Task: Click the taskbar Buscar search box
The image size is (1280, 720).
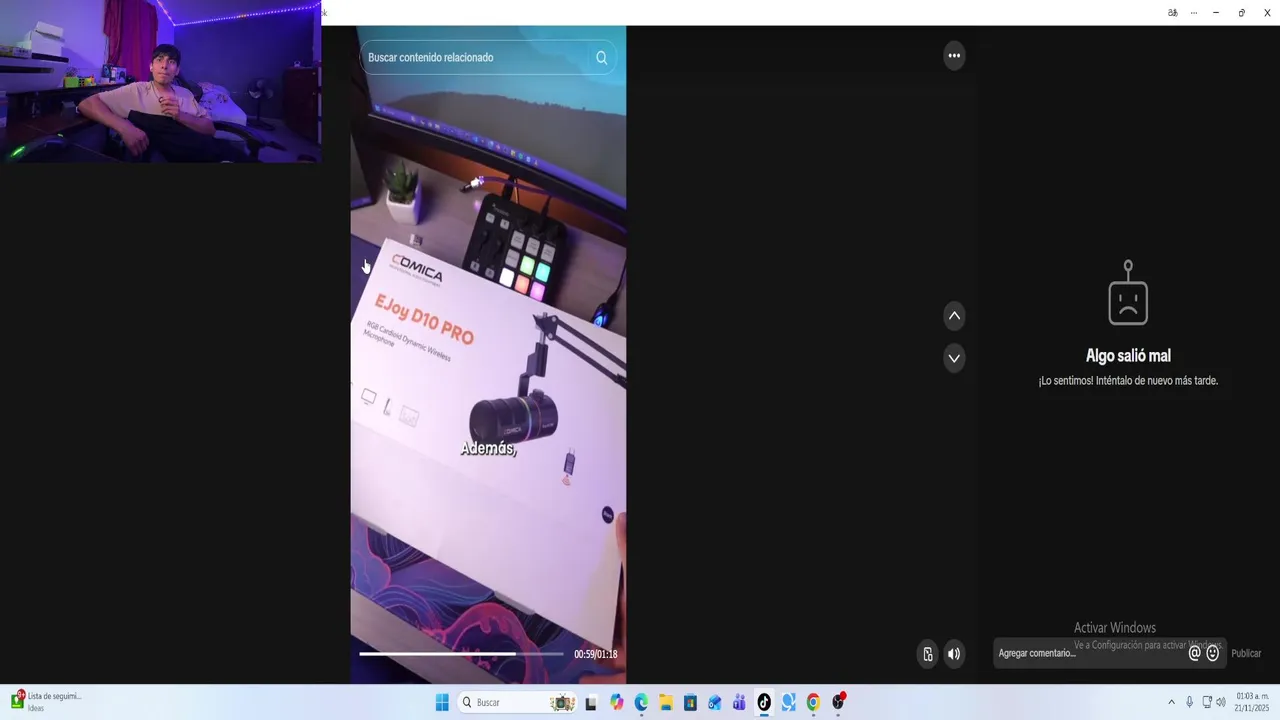Action: point(516,702)
